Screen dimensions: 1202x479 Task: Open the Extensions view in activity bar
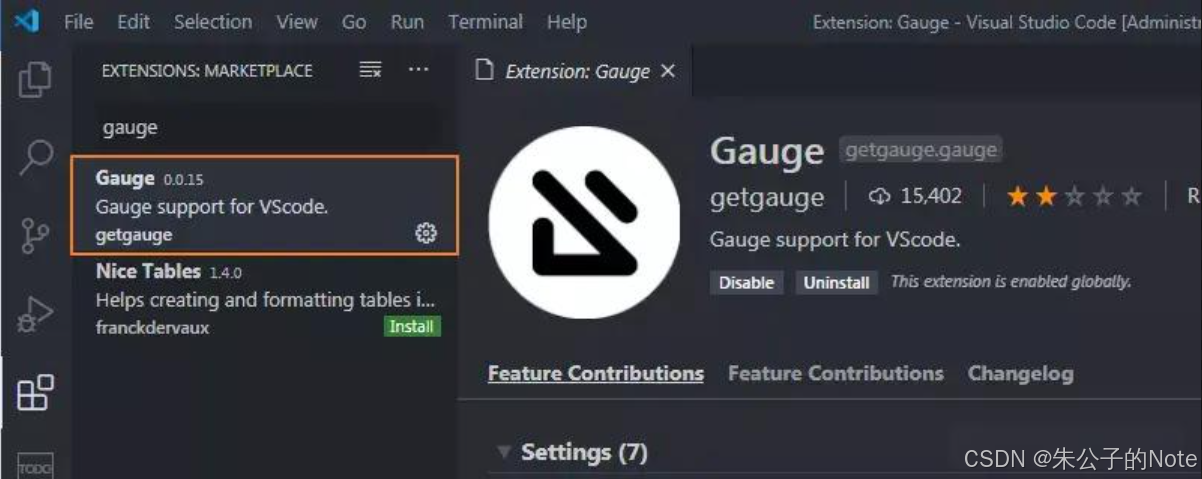click(35, 392)
